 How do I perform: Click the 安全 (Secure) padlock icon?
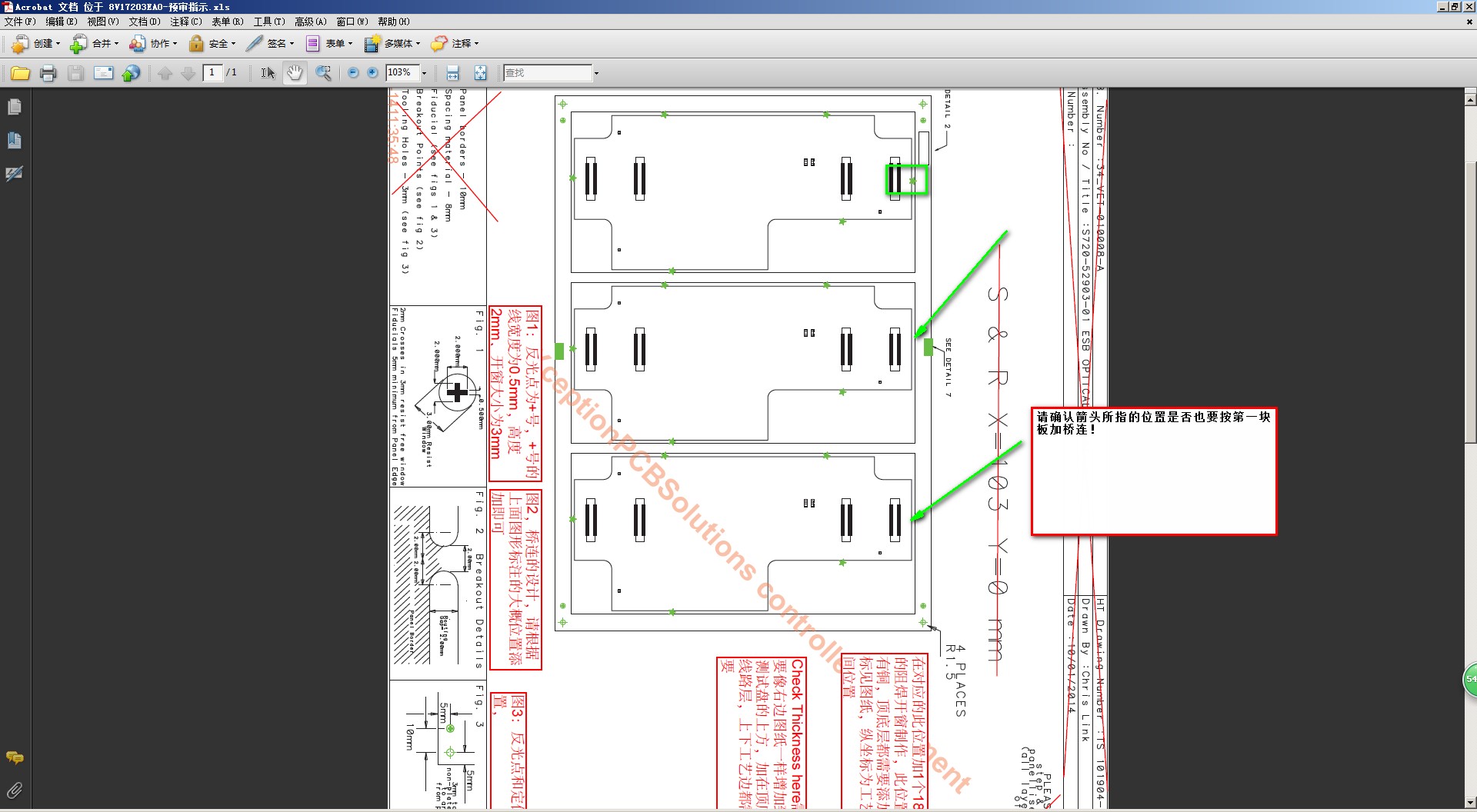(x=196, y=44)
